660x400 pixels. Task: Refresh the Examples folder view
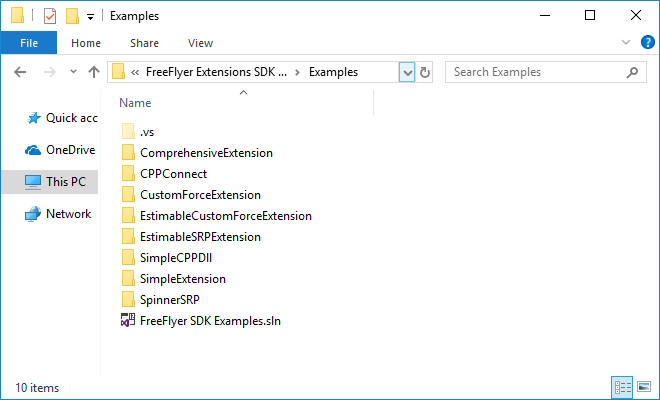click(425, 72)
